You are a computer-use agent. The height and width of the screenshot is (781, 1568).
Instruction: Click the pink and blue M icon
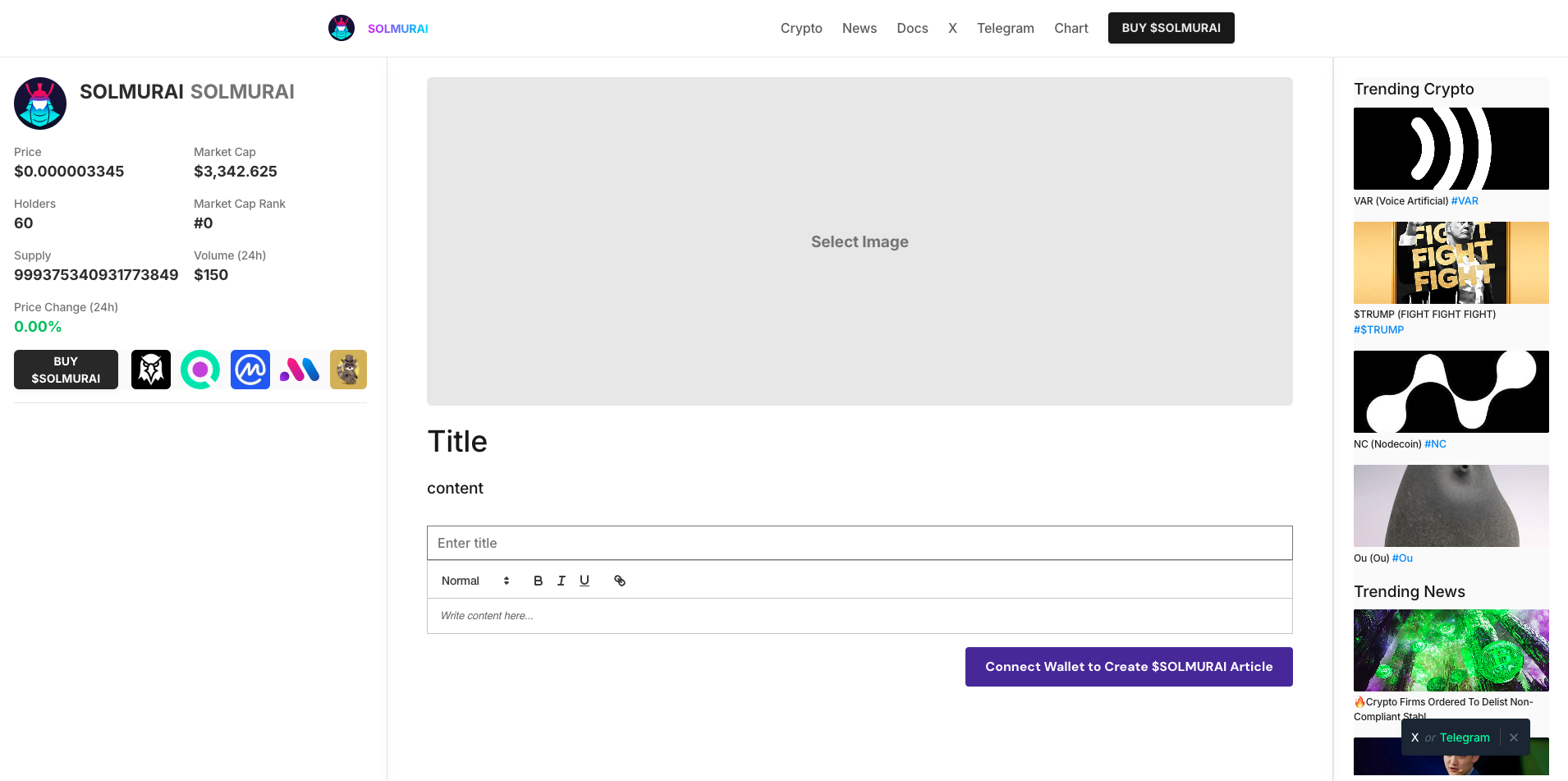pyautogui.click(x=300, y=370)
